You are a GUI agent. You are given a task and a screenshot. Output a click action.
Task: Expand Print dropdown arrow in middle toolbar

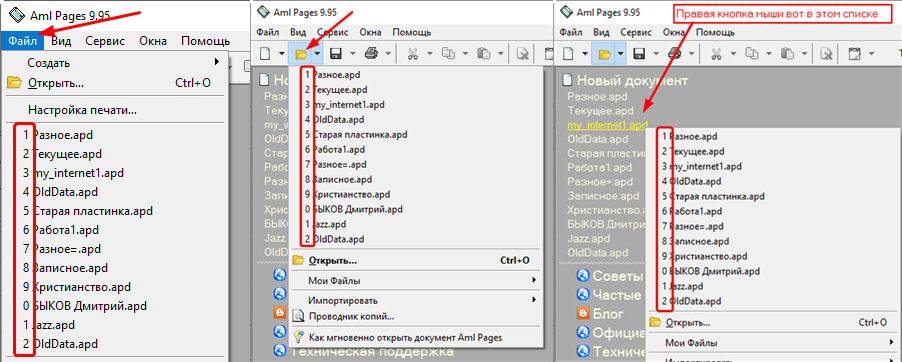pyautogui.click(x=388, y=54)
